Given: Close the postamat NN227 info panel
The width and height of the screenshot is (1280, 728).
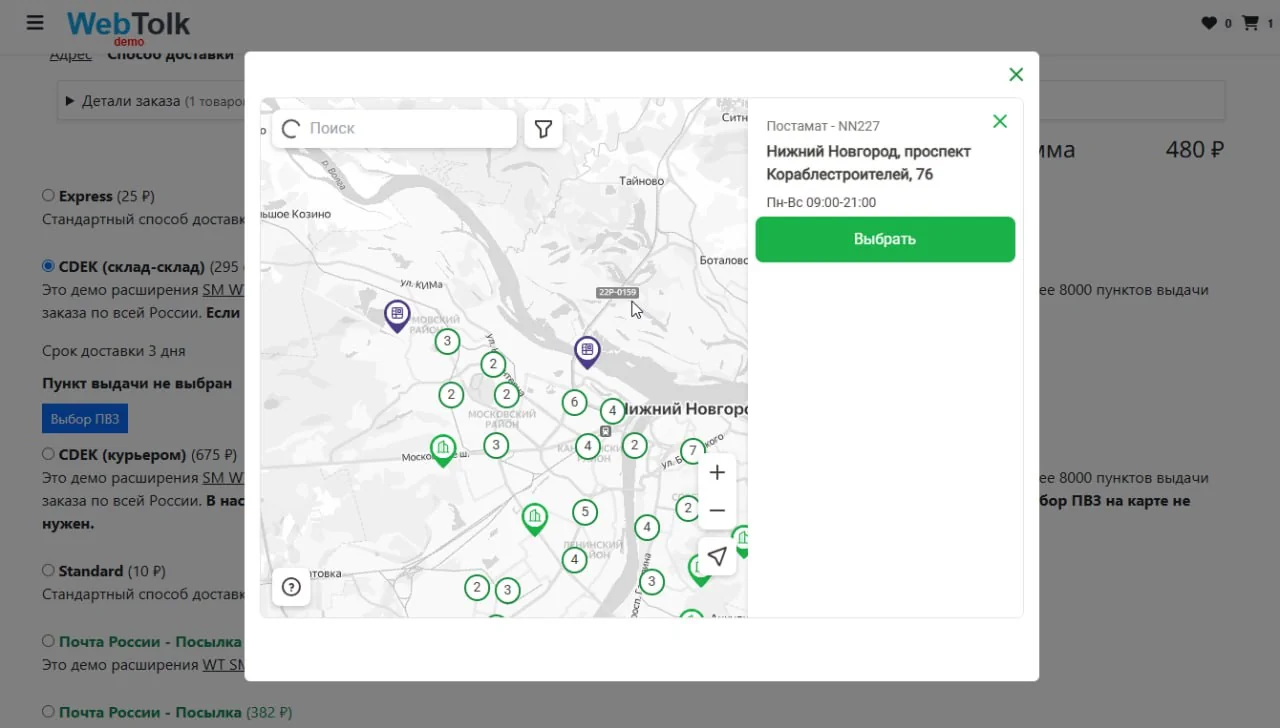Looking at the screenshot, I should tap(999, 121).
